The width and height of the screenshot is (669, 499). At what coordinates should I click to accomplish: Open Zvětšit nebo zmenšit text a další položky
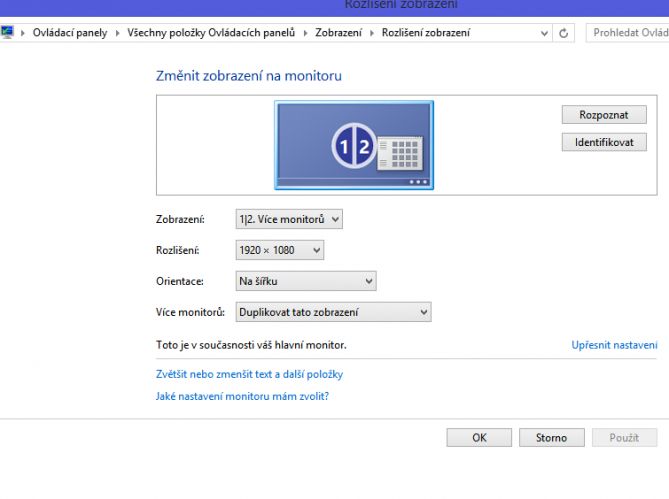pos(249,374)
